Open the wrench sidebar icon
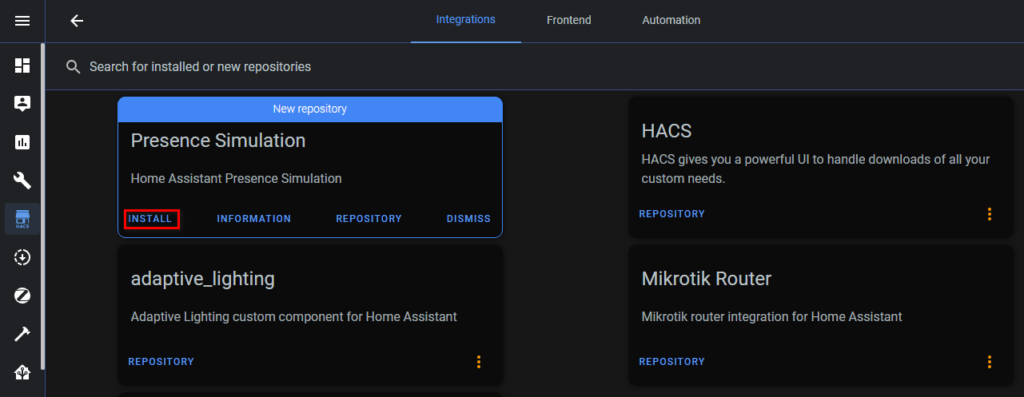The height and width of the screenshot is (397, 1024). 22,180
